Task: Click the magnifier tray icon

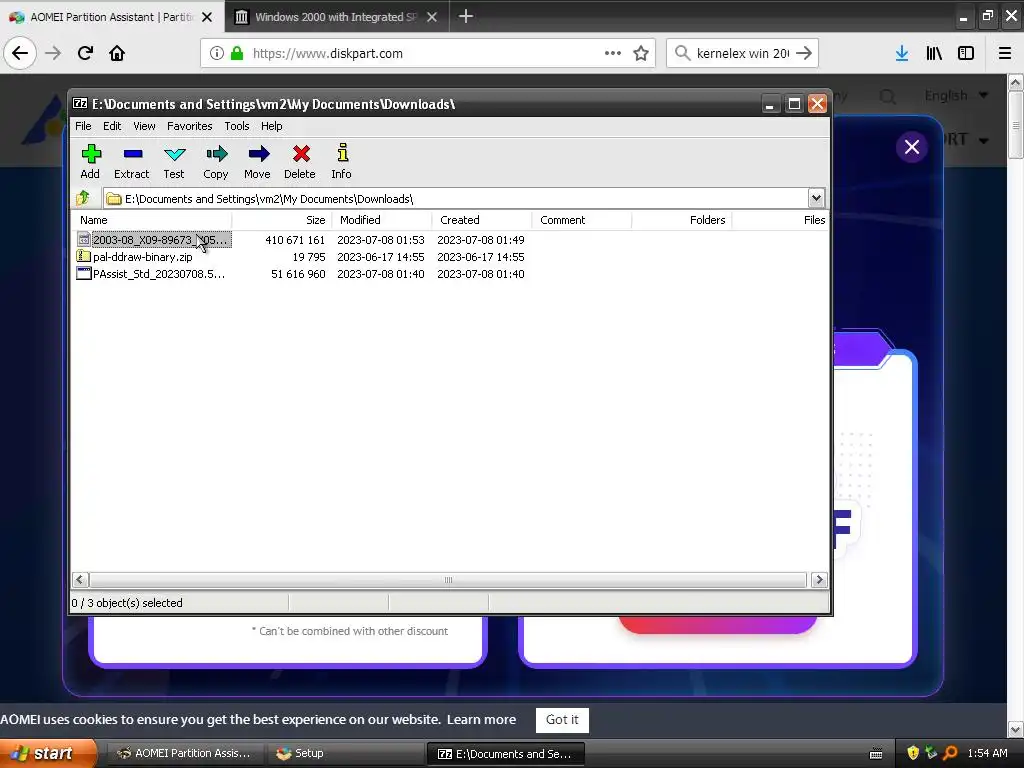Action: pyautogui.click(x=950, y=753)
